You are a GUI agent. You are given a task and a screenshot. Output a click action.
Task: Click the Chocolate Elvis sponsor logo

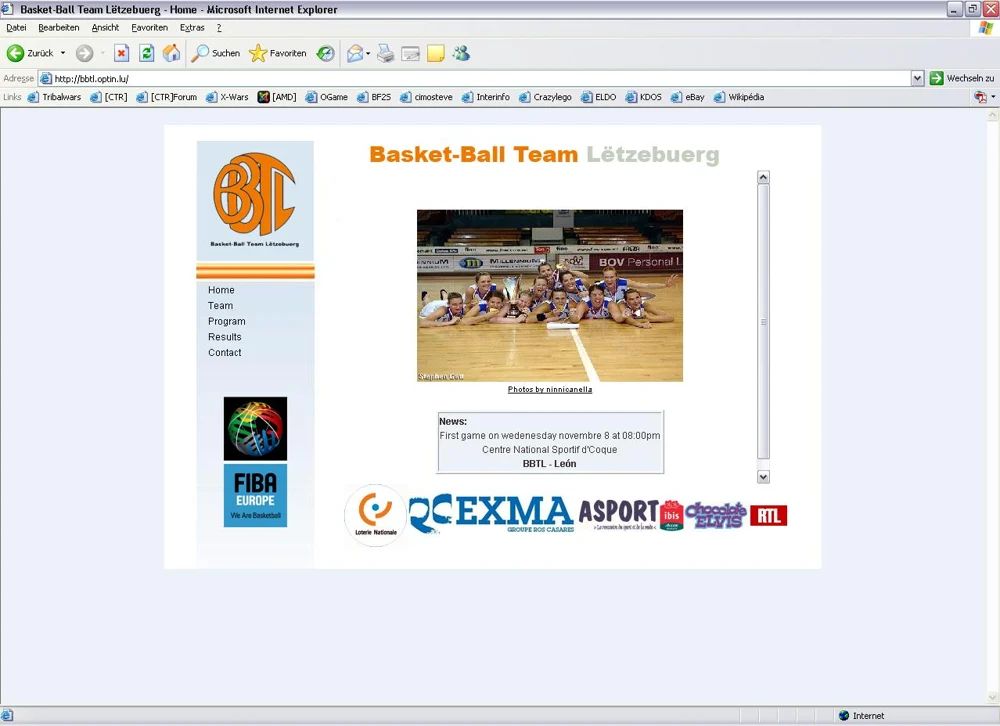[716, 515]
